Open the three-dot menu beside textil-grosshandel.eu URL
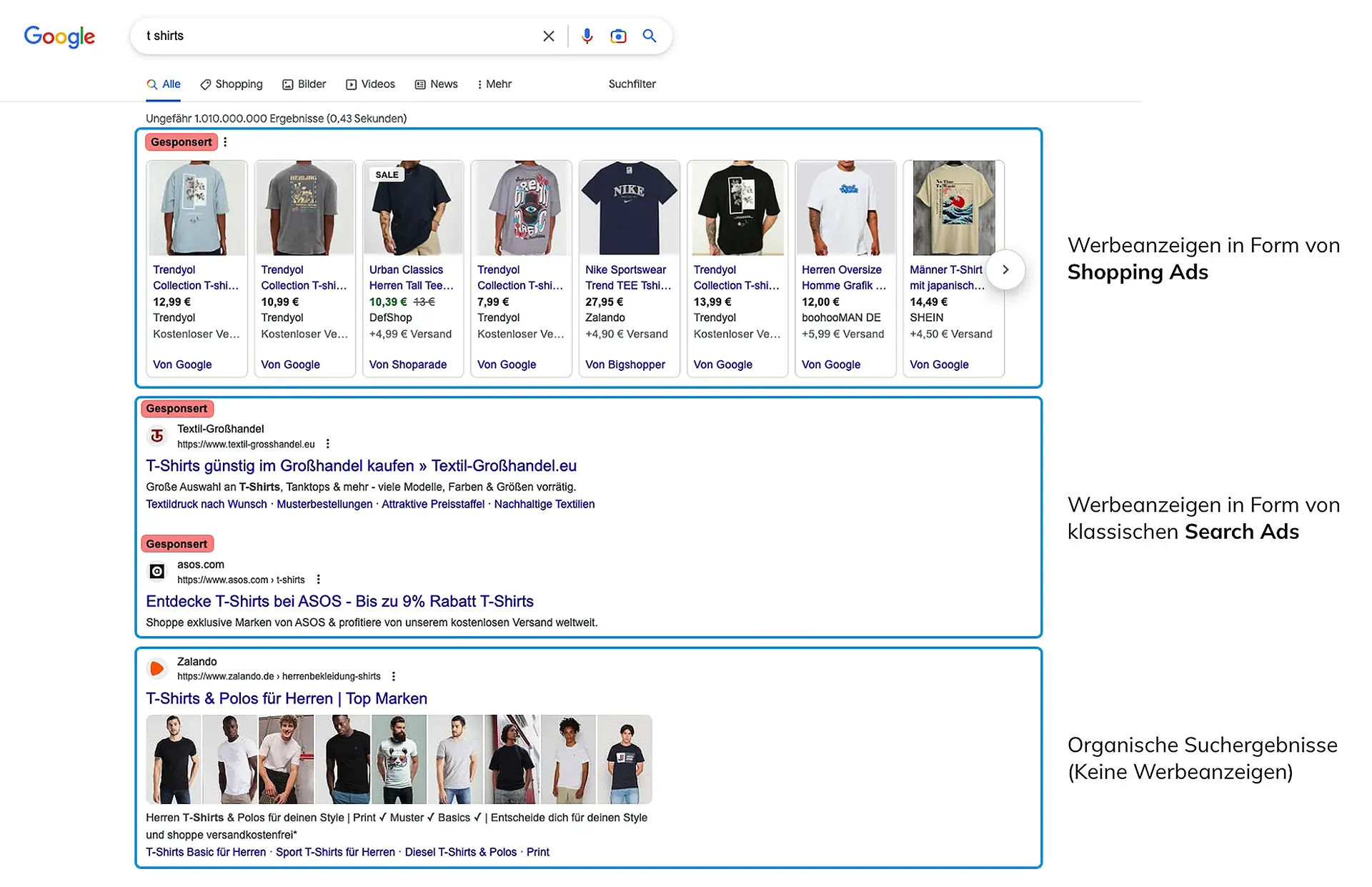Screen dimensions: 1372x887 pyautogui.click(x=328, y=443)
